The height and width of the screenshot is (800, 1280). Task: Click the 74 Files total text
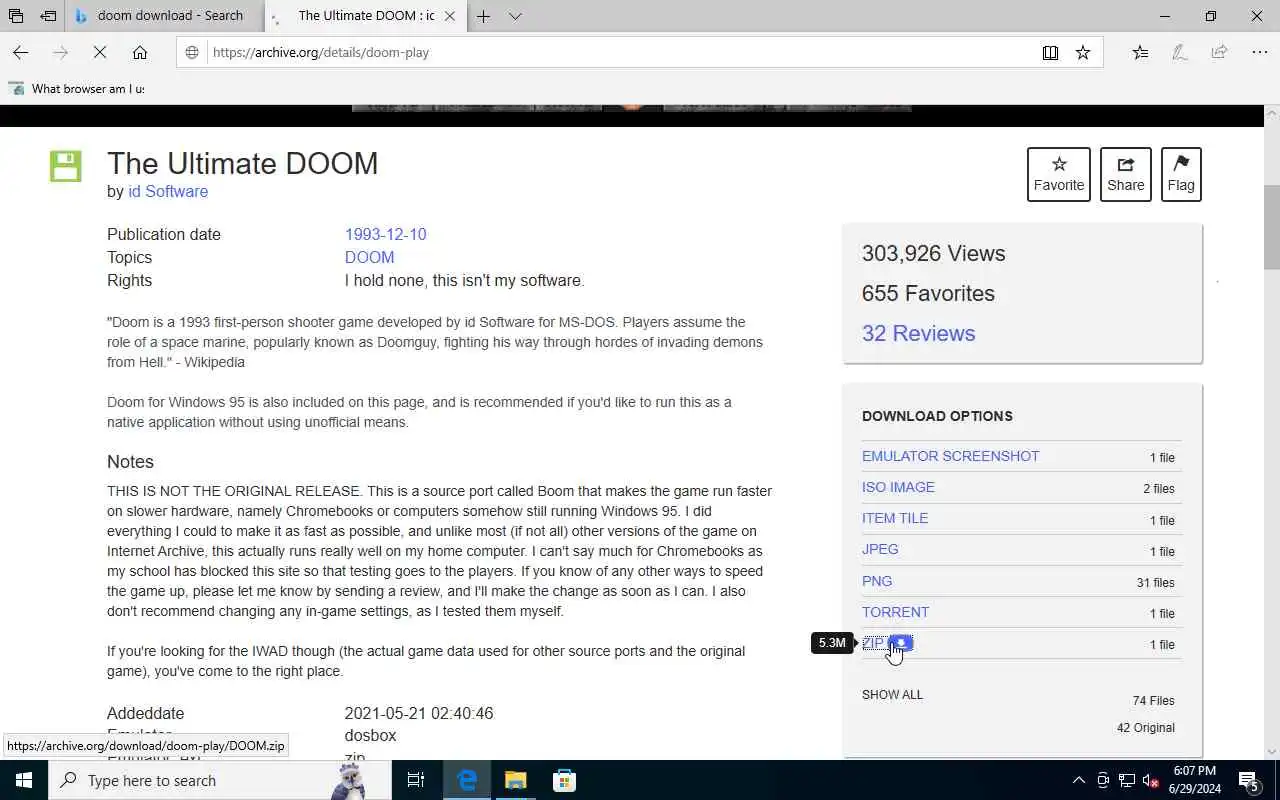(1153, 701)
